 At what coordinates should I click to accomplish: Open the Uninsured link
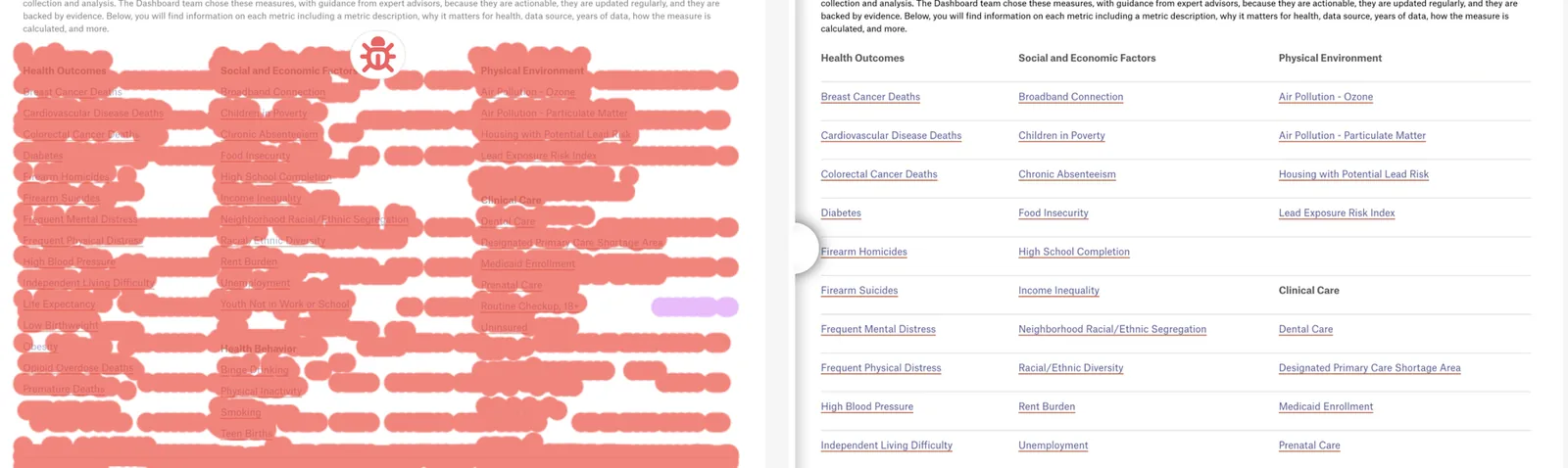[505, 328]
